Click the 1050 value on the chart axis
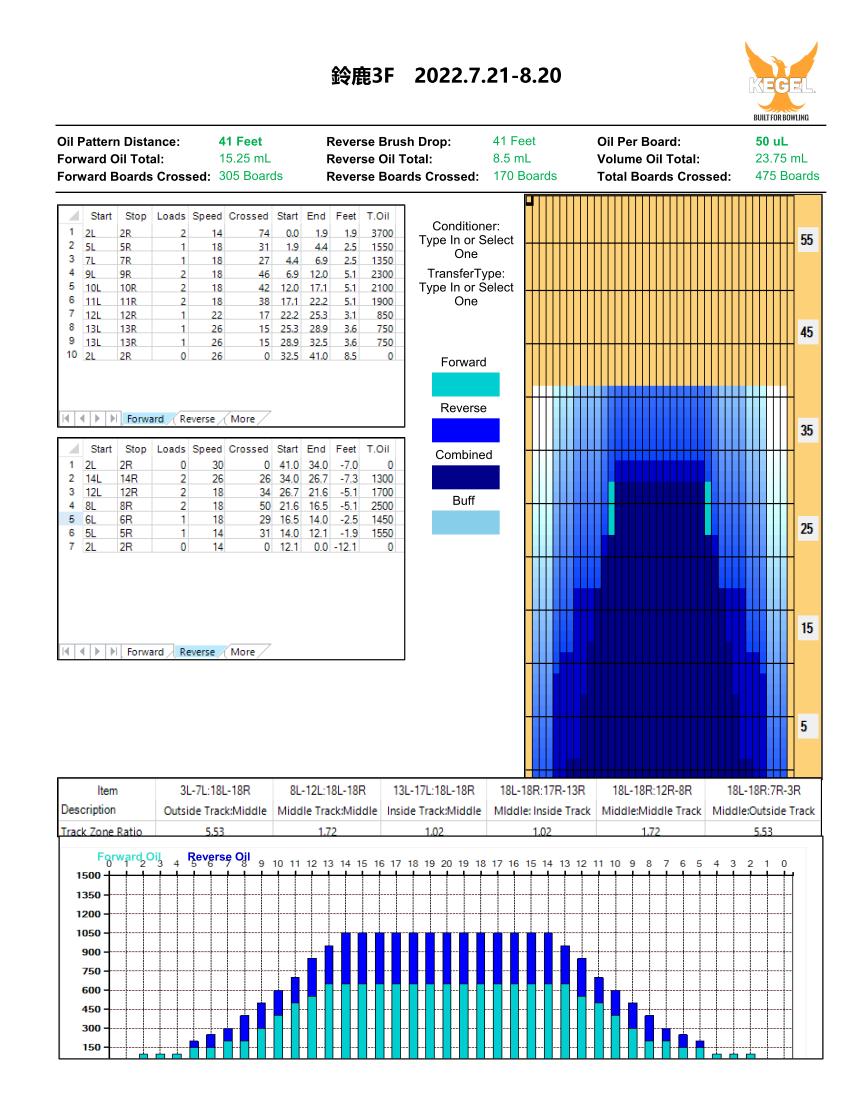The height and width of the screenshot is (1100, 850). pos(89,933)
